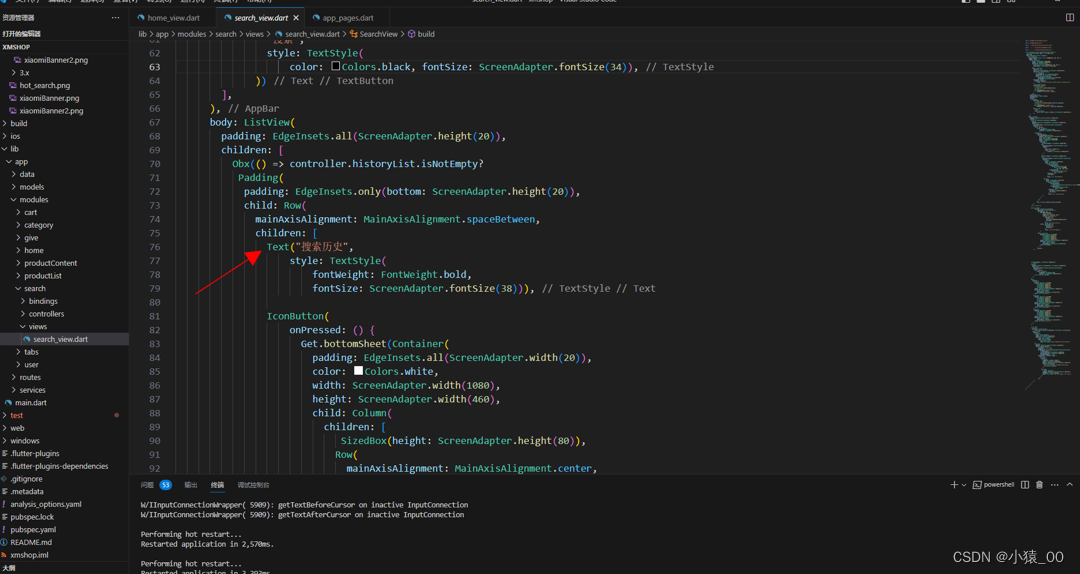Viewport: 1080px width, 574px height.
Task: Select the powershell terminal entry
Action: (993, 485)
